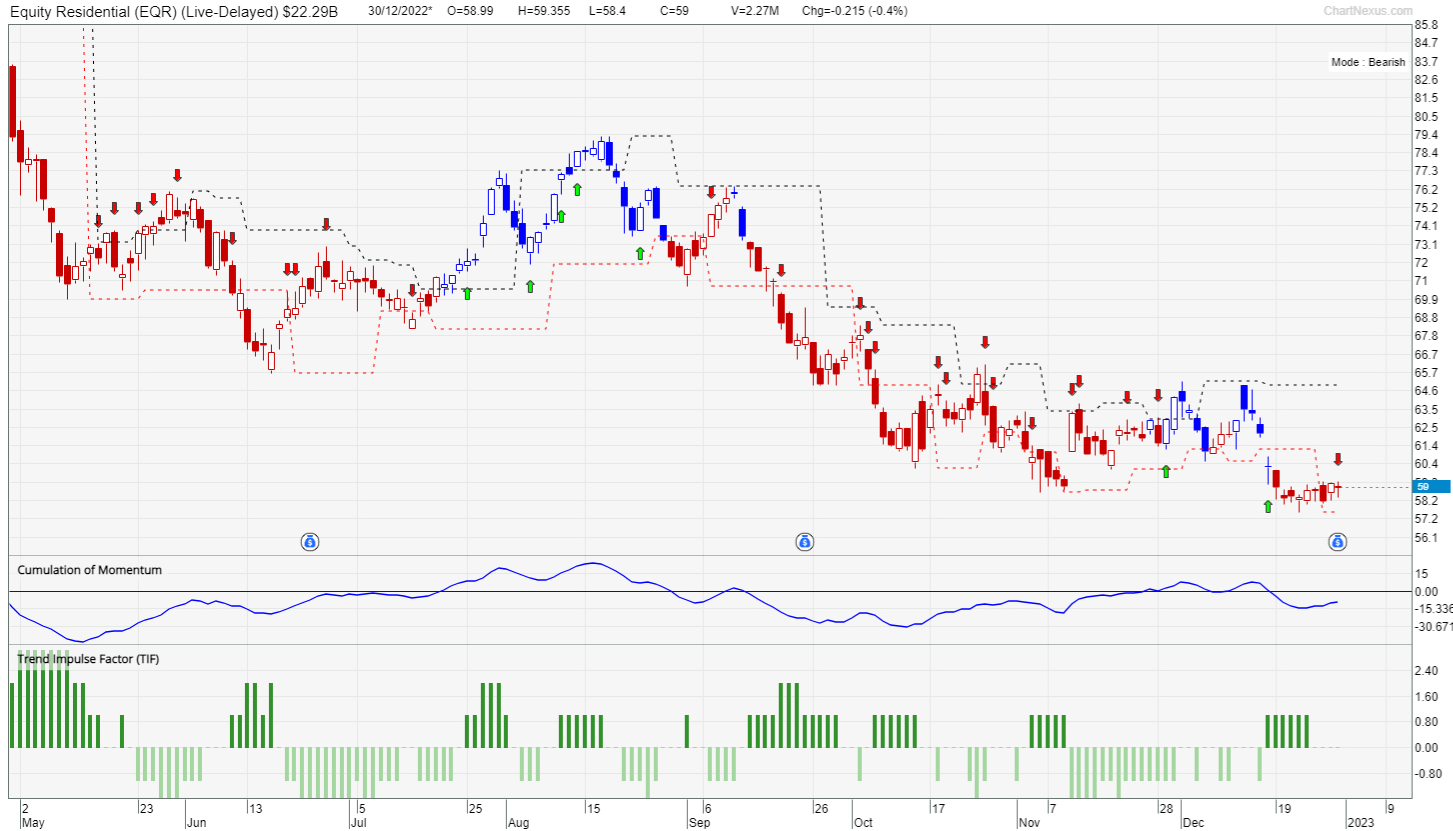Screen dimensions: 1453x831
Task: Click the green up arrow below December 19 candle
Action: [x=1268, y=507]
